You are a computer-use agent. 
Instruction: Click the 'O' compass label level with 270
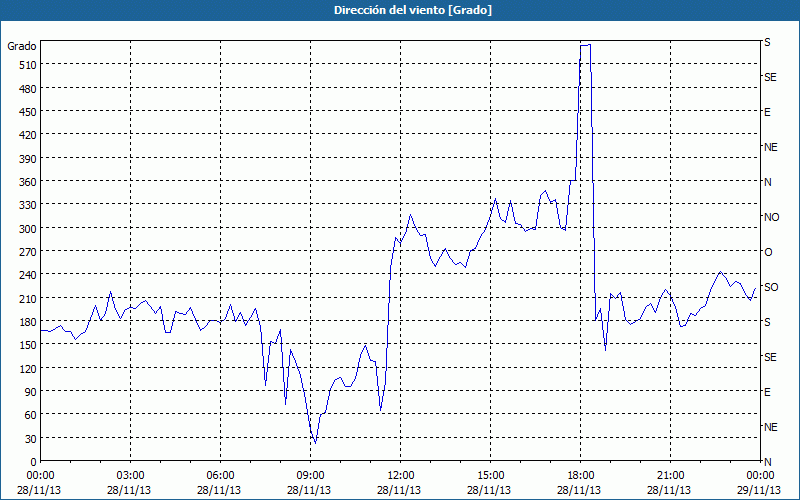[x=768, y=252]
